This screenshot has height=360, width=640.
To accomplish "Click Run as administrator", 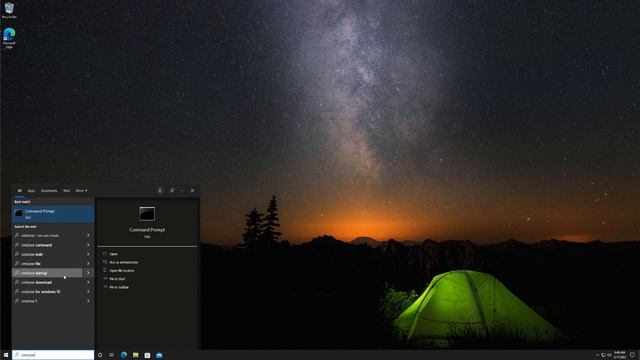I will pos(124,262).
